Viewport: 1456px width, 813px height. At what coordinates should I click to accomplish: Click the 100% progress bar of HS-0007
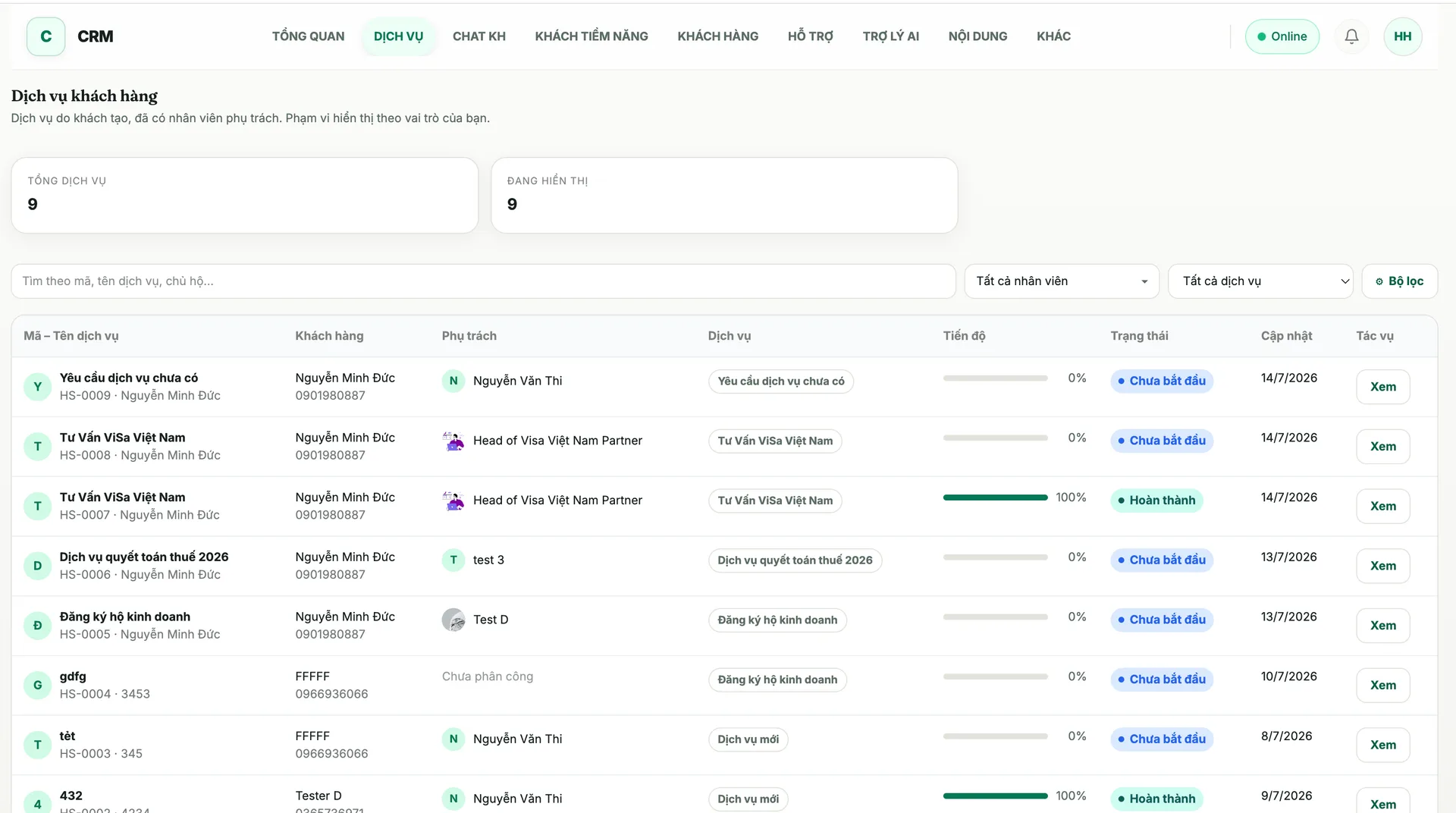[x=995, y=498]
